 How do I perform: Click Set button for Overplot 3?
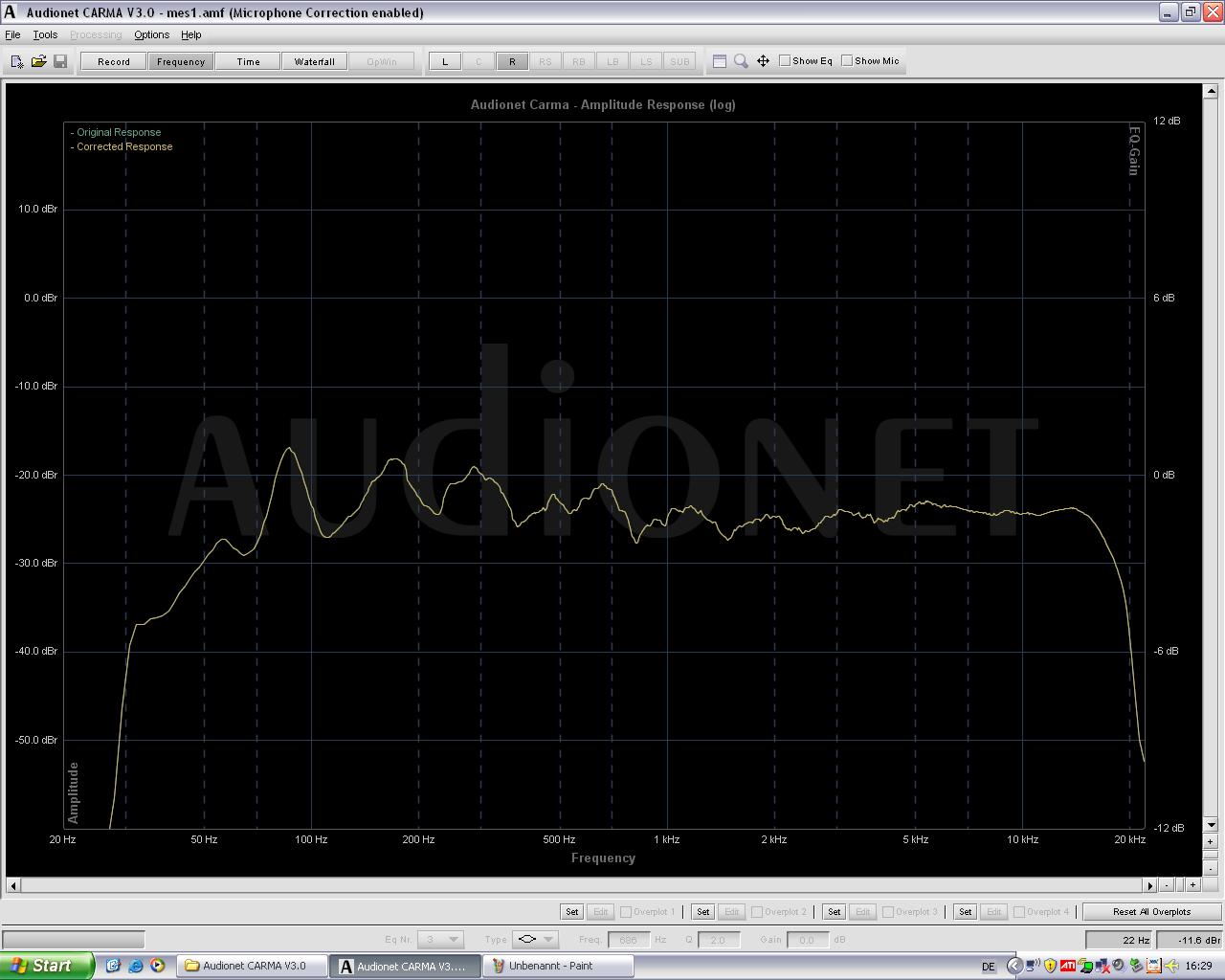[x=835, y=912]
